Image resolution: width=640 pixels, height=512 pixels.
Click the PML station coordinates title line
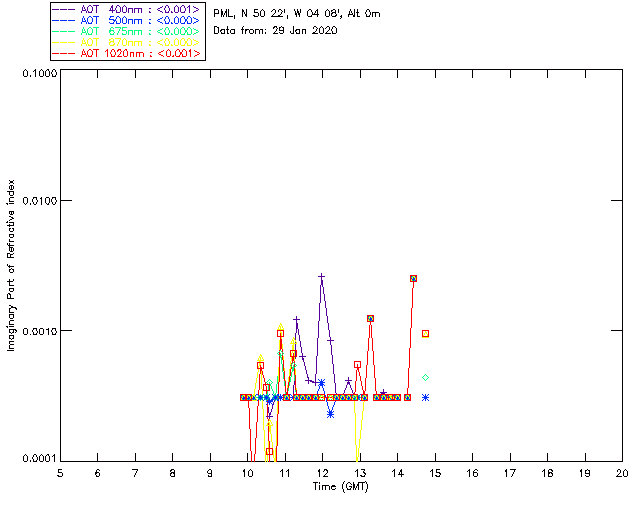297,14
